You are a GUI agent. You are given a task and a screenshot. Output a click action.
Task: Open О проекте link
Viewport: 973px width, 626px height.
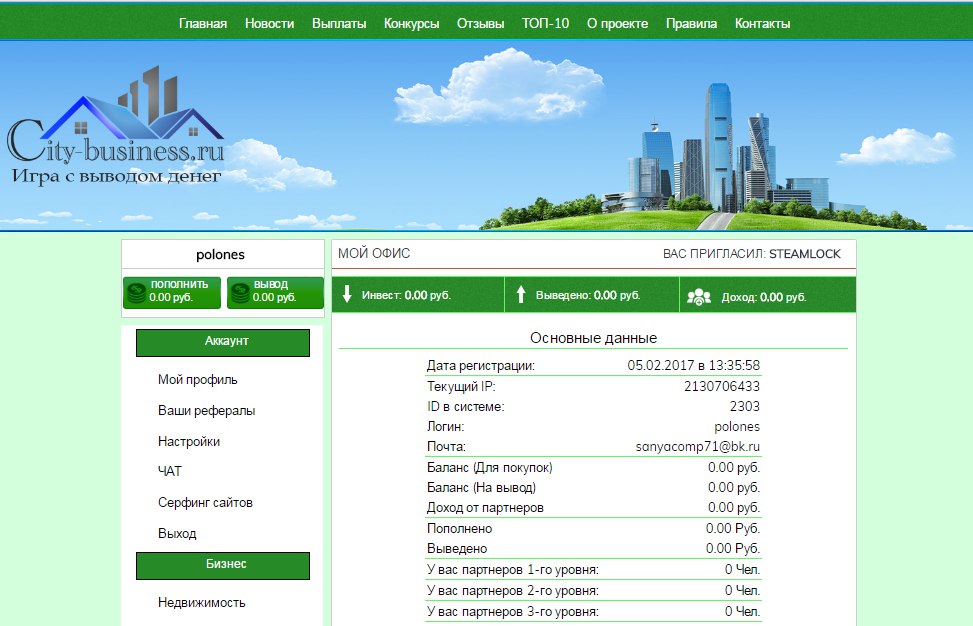pyautogui.click(x=617, y=24)
